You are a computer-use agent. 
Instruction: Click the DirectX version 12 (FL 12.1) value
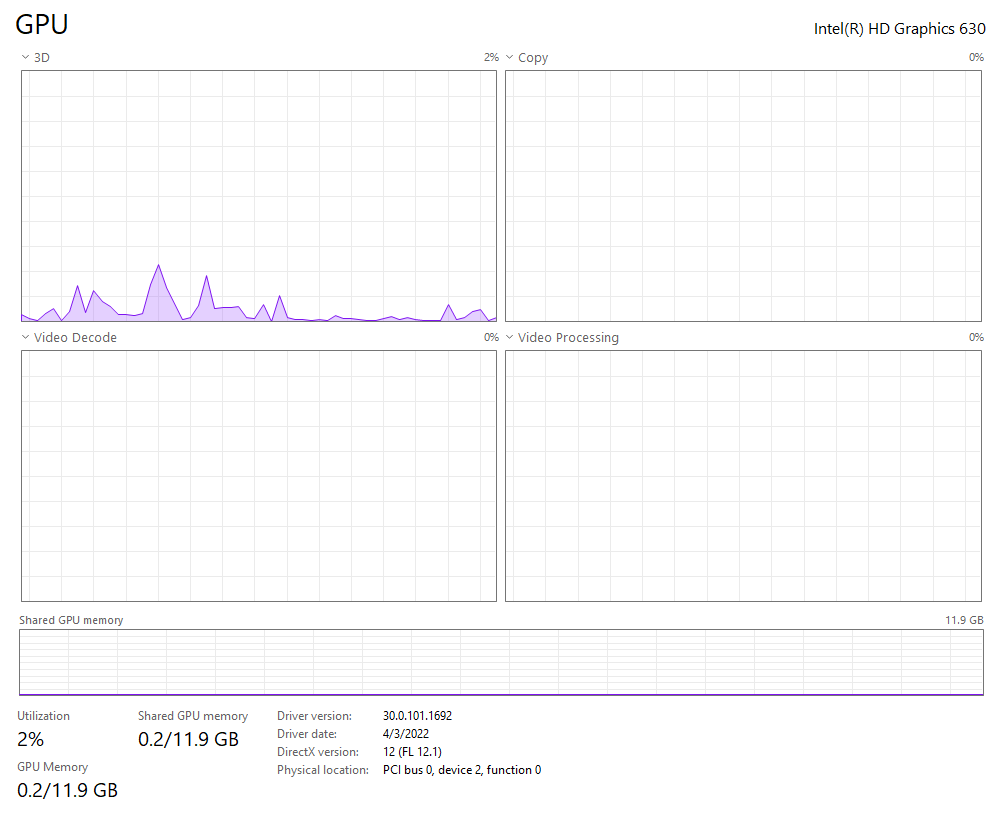pyautogui.click(x=412, y=752)
